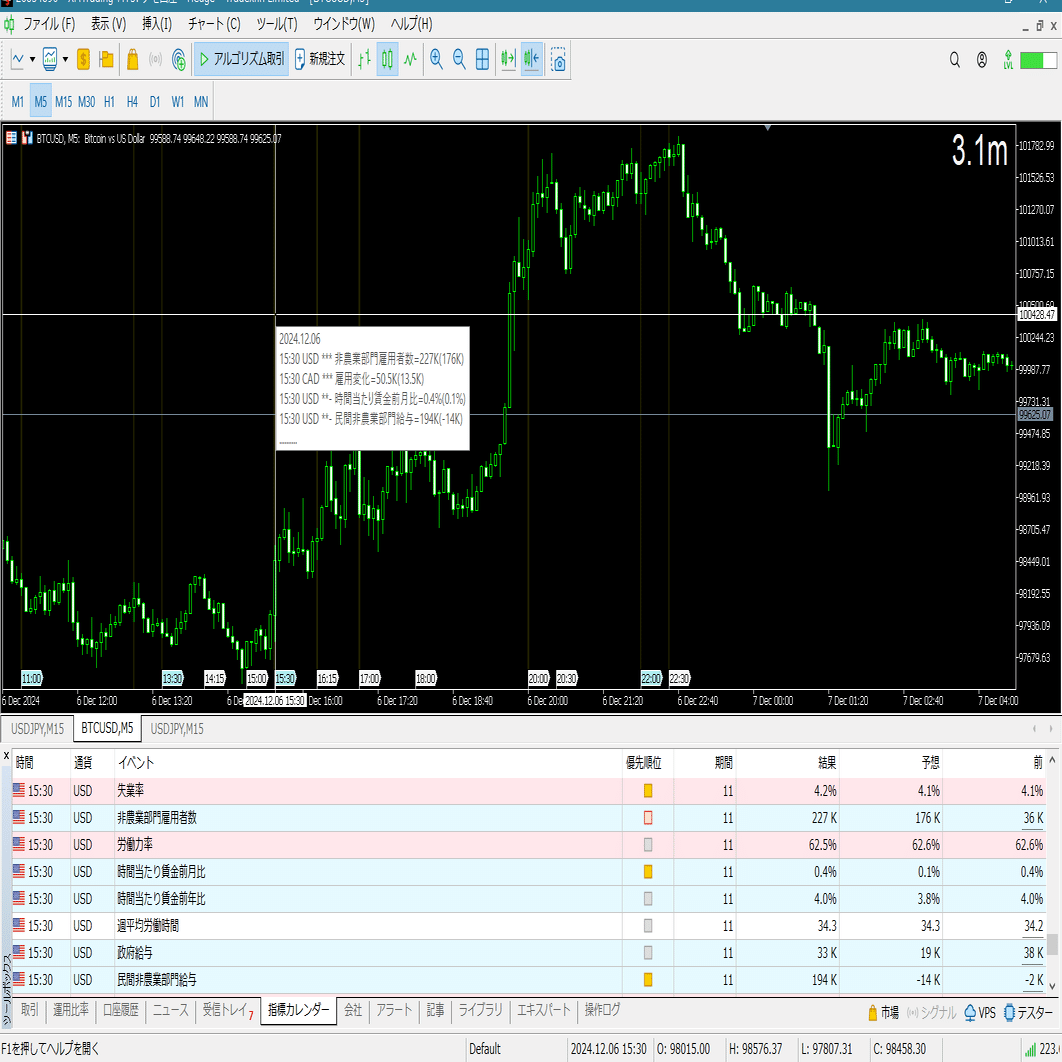This screenshot has width=1062, height=1062.
Task: Select the 労働力率 calendar row
Action: (x=529, y=845)
